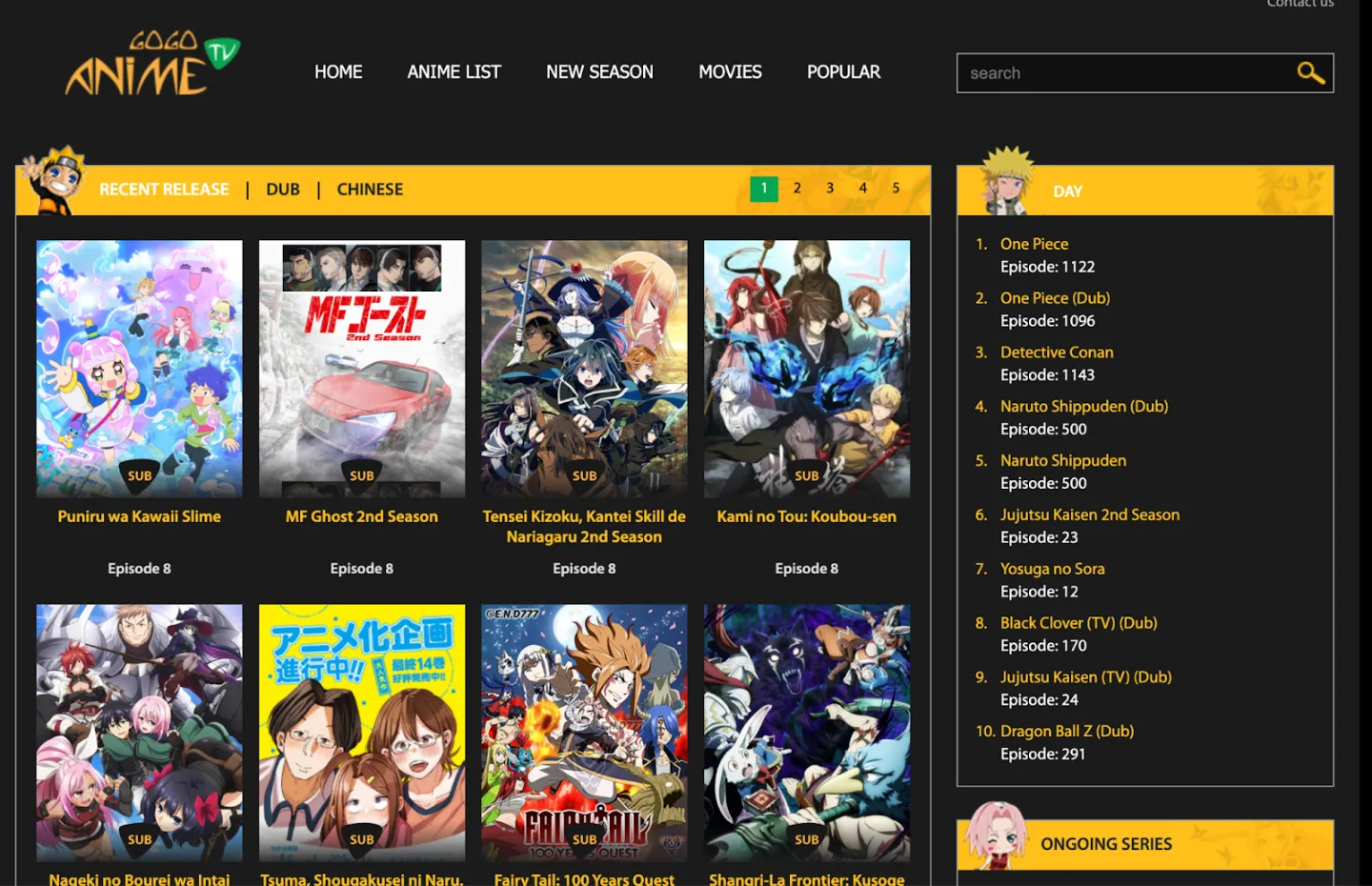The height and width of the screenshot is (886, 1372).
Task: Click the GogoAnime TV logo
Action: click(151, 65)
